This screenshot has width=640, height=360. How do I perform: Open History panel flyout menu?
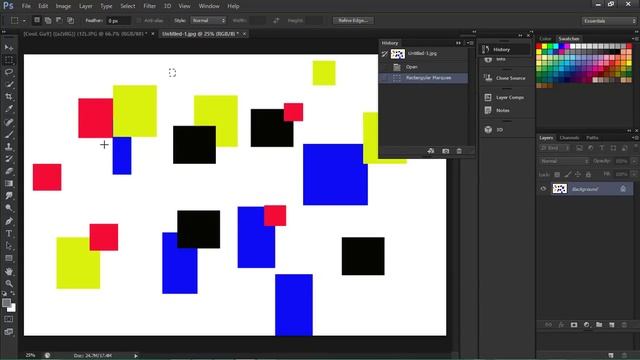click(470, 43)
